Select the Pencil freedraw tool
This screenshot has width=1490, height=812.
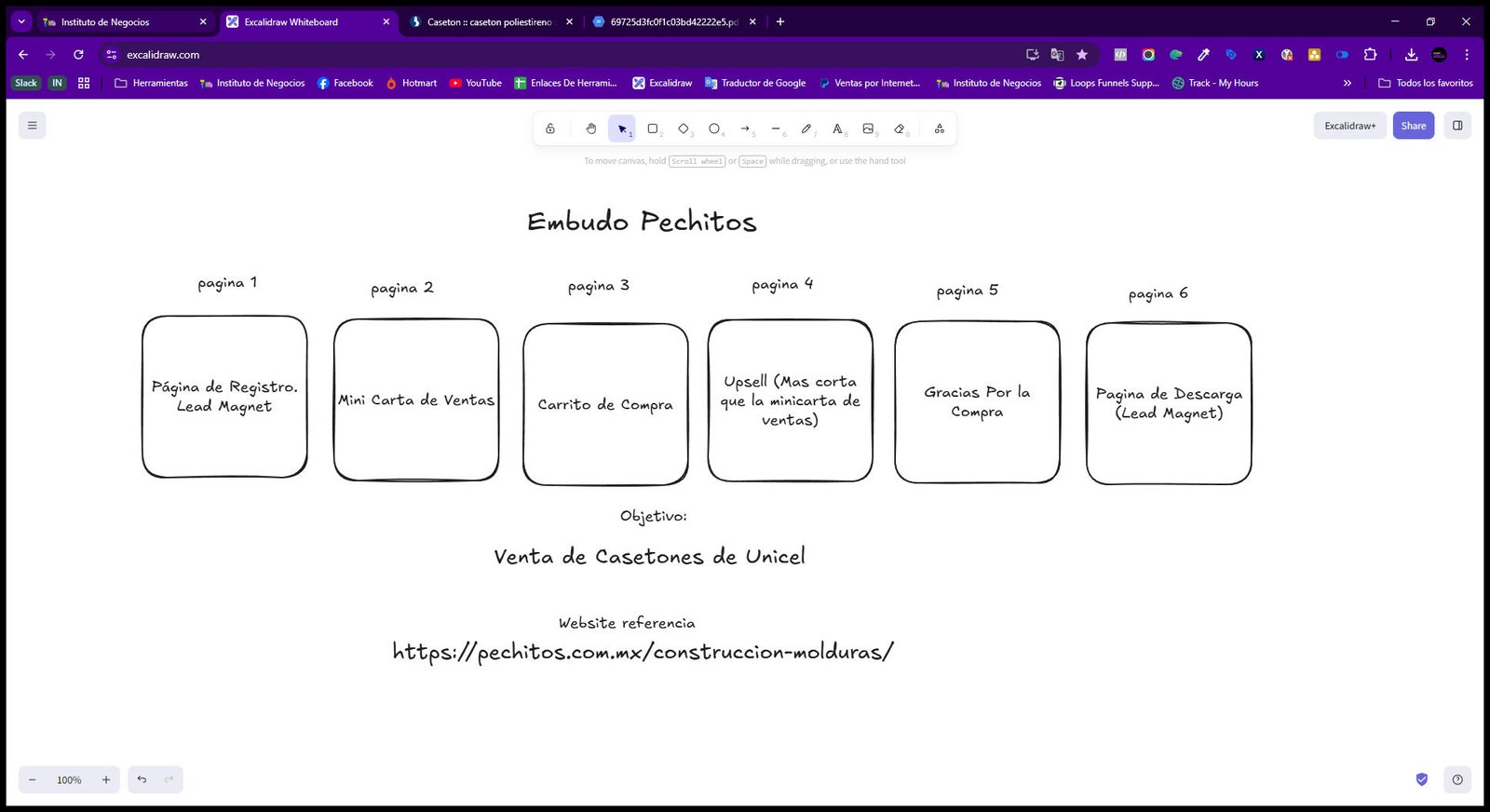pyautogui.click(x=806, y=129)
